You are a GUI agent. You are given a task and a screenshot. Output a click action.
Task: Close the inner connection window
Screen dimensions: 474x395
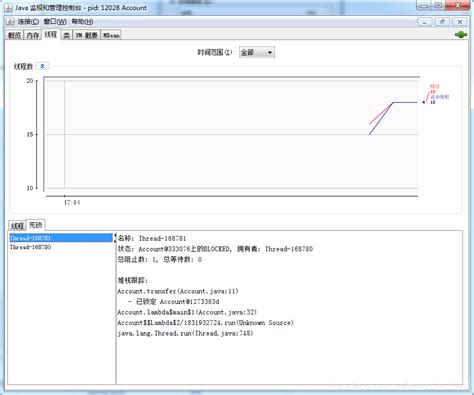click(x=460, y=22)
